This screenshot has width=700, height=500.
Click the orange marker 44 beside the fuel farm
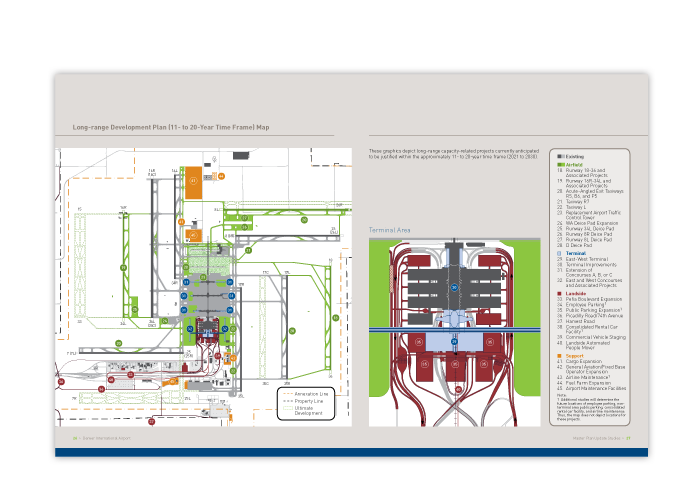[221, 176]
